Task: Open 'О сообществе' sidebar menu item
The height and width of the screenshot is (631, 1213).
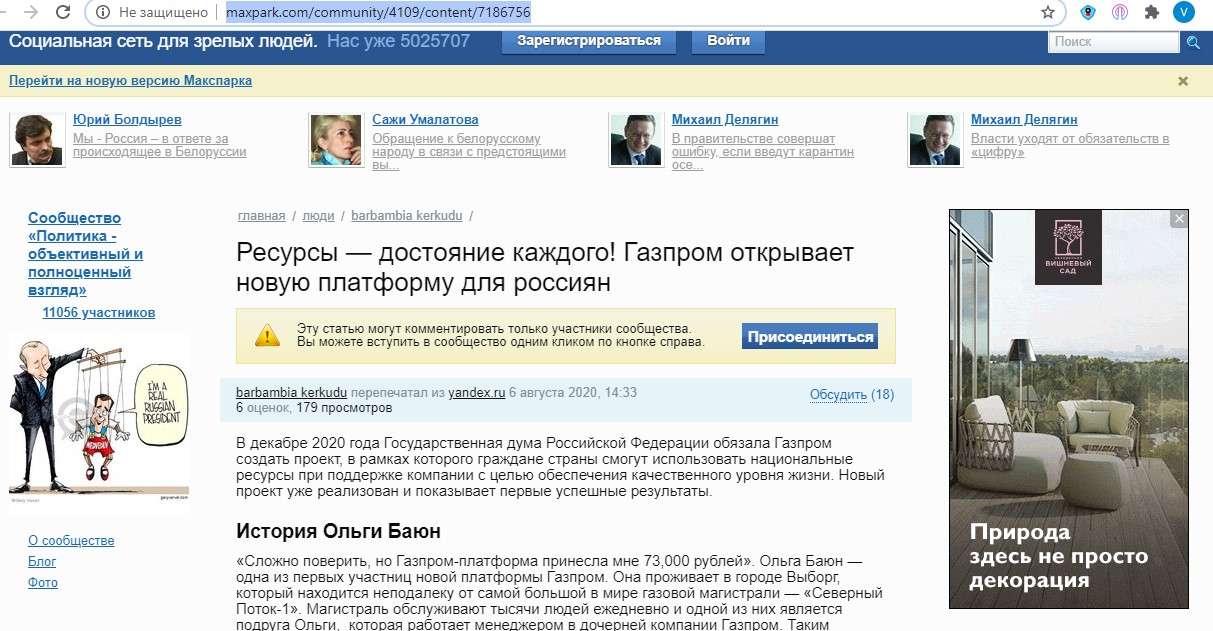Action: (x=71, y=541)
